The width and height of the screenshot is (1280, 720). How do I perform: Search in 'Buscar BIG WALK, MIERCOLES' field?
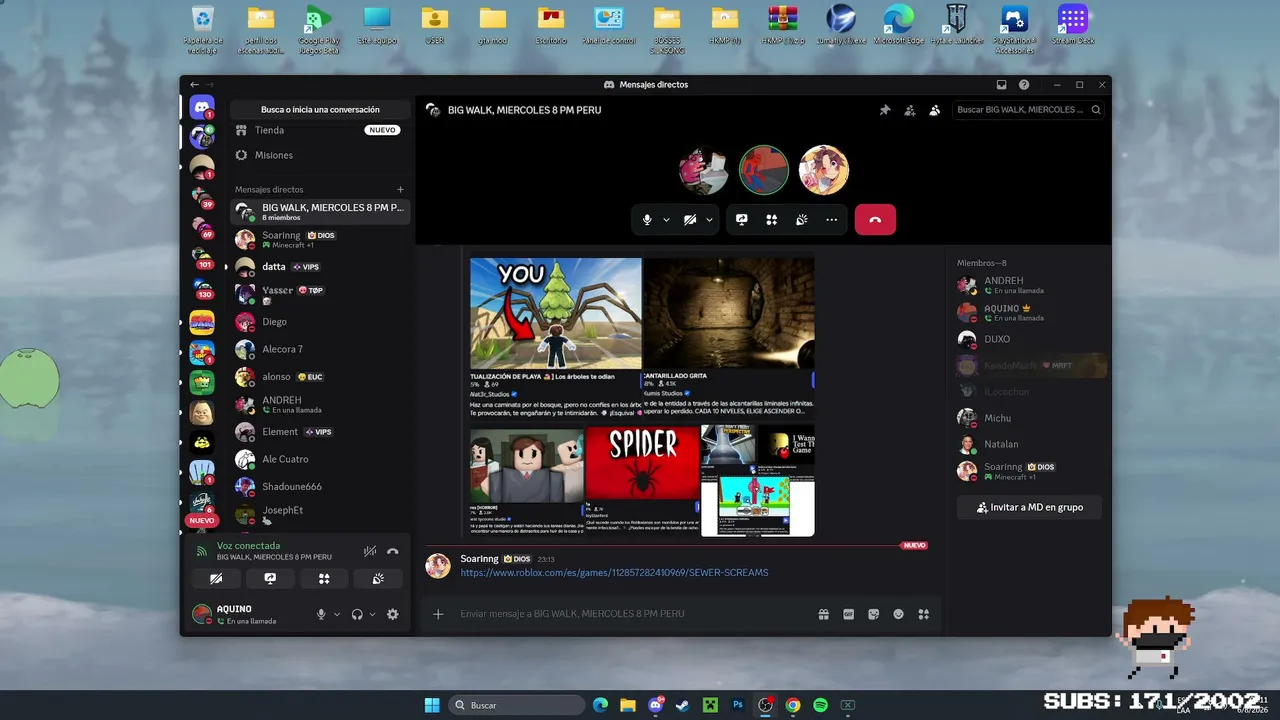pyautogui.click(x=1029, y=110)
